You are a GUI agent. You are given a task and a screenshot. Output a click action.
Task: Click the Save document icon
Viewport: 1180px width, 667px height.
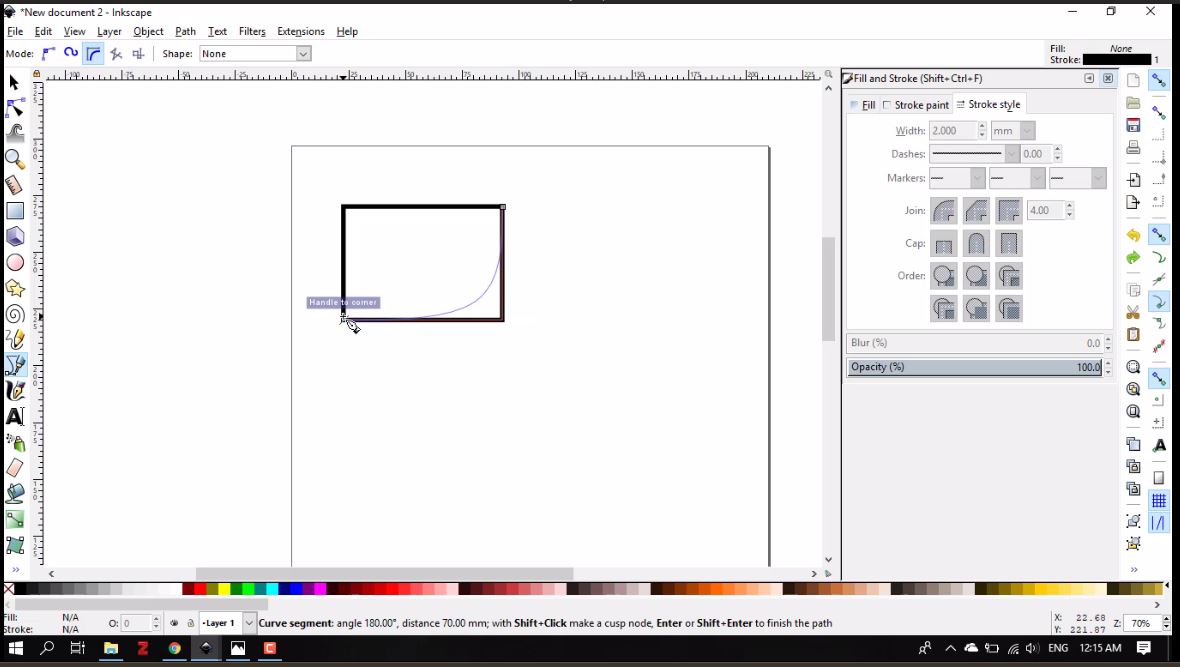[1133, 125]
